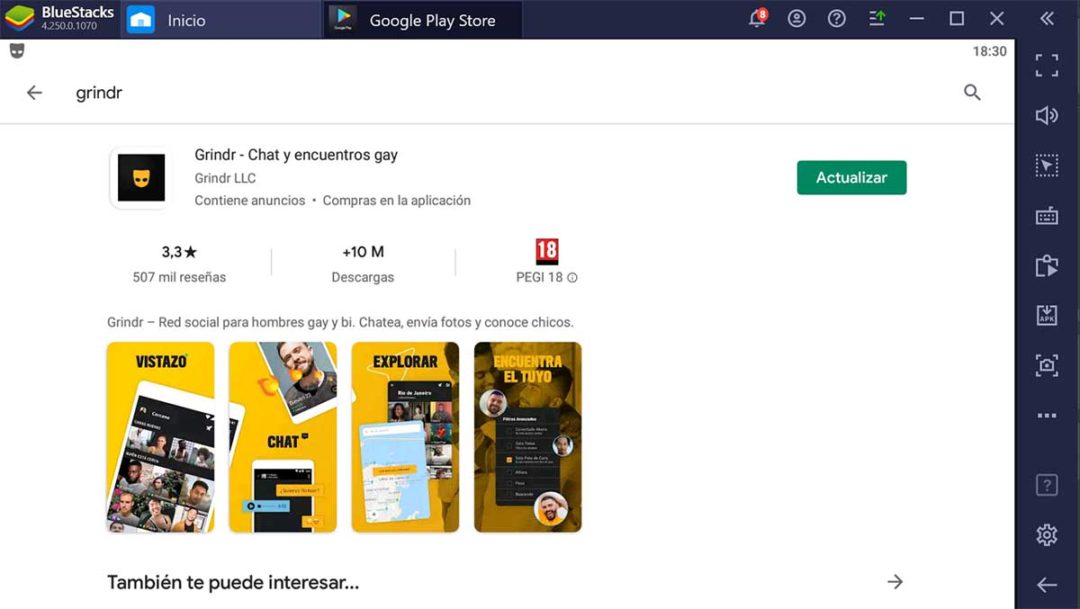Open the notifications bell with badge
This screenshot has width=1080, height=609.
pyautogui.click(x=757, y=17)
